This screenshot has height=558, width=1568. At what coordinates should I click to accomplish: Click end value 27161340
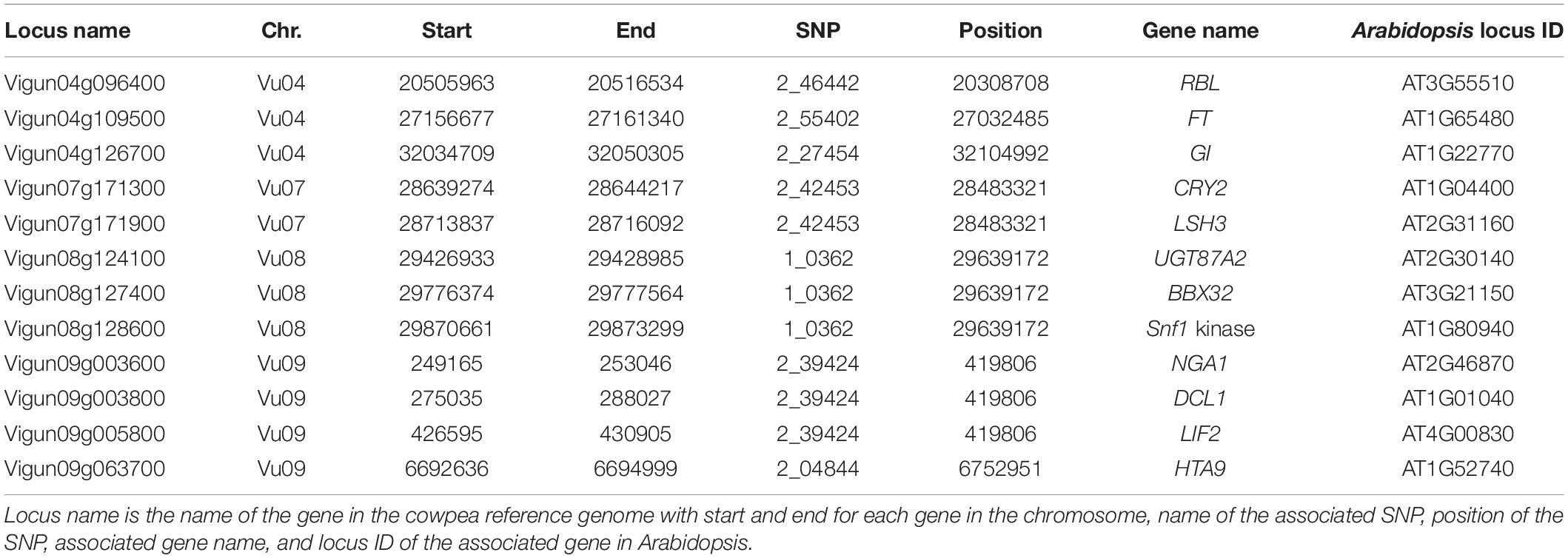point(636,118)
